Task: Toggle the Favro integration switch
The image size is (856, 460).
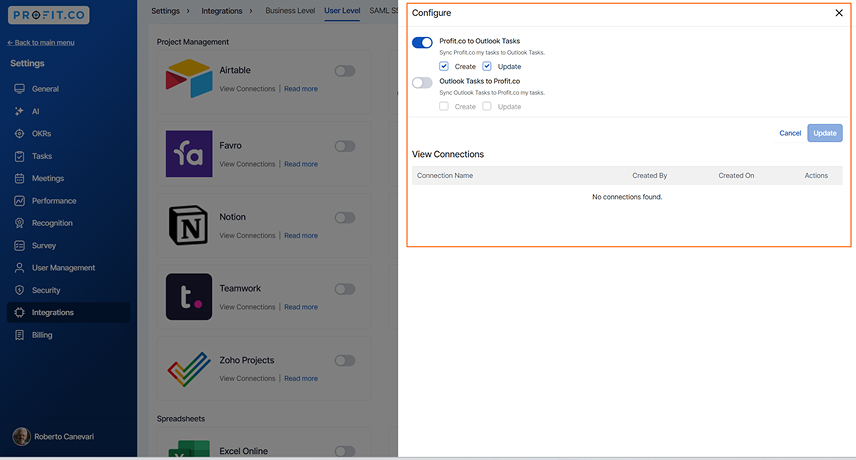Action: (345, 146)
